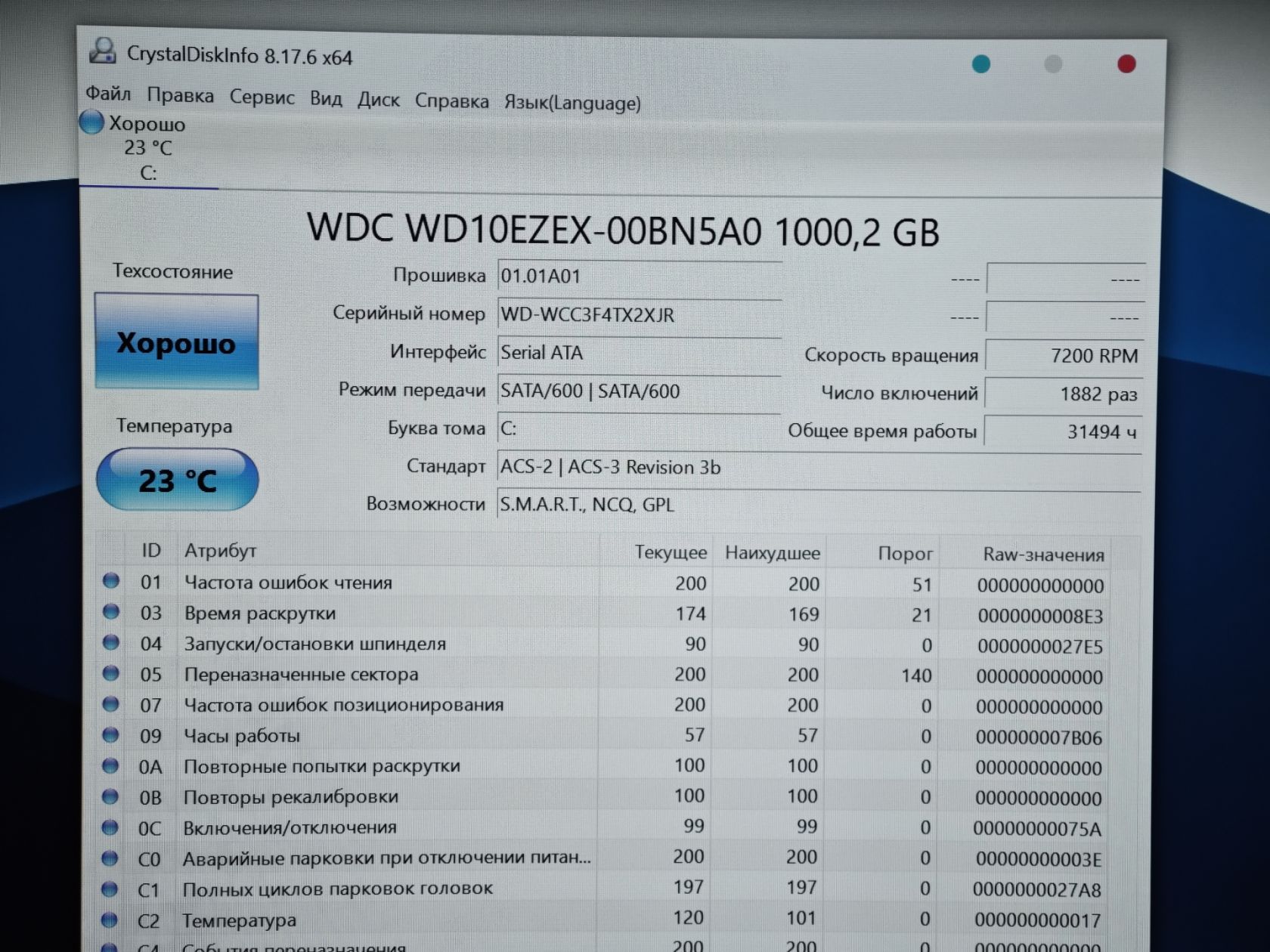
Task: Click the Буква тома field C:
Action: click(x=639, y=428)
